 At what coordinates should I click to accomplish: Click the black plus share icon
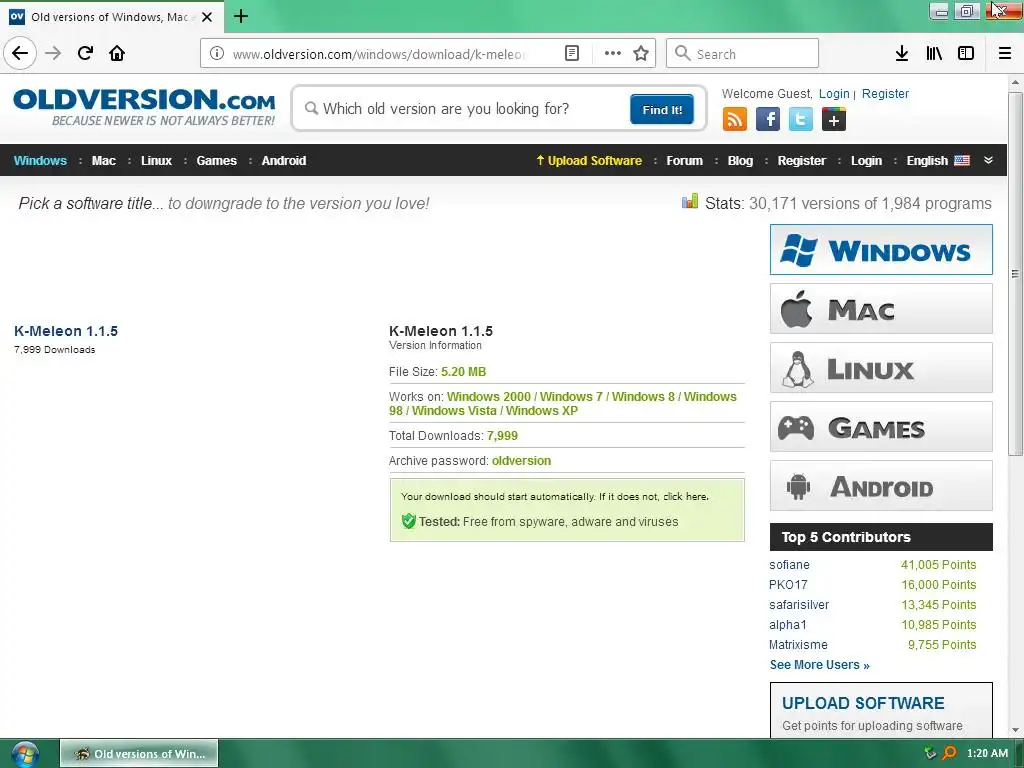pyautogui.click(x=834, y=120)
